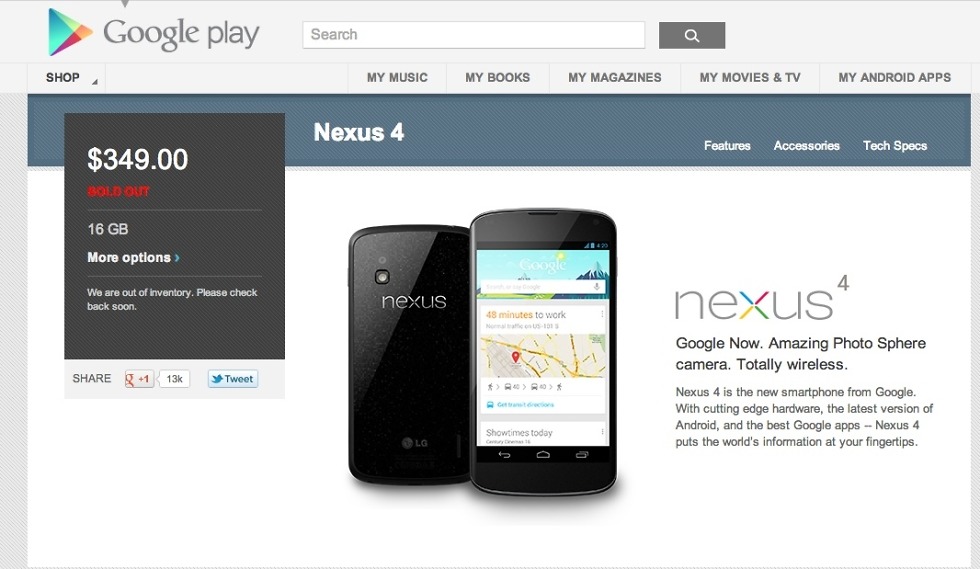Click the Nexus 4 front phone image
Image resolution: width=980 pixels, height=569 pixels.
click(x=543, y=353)
